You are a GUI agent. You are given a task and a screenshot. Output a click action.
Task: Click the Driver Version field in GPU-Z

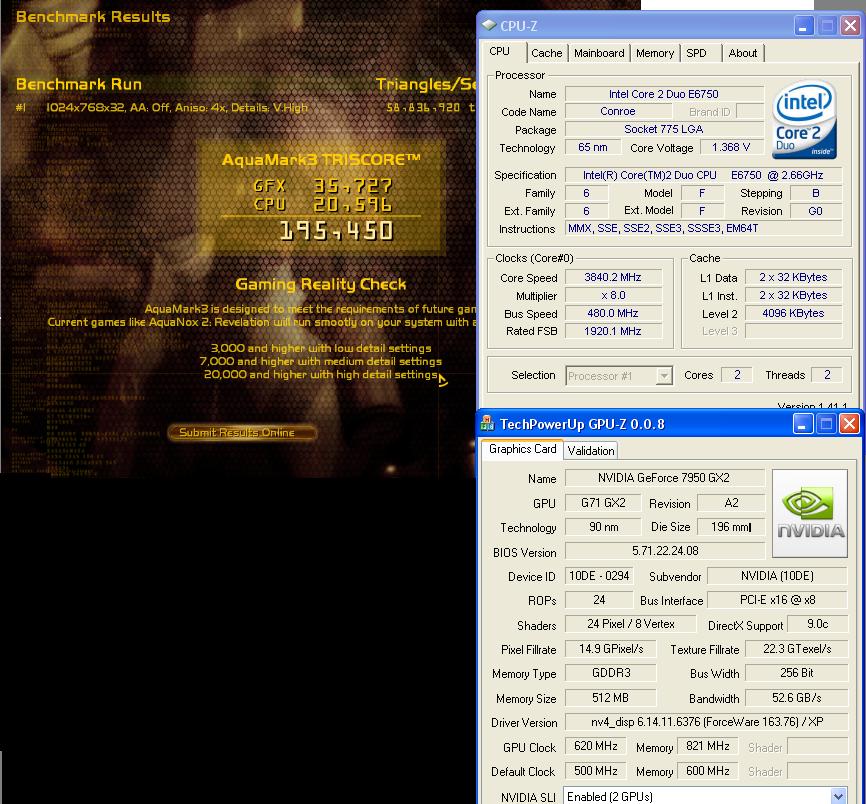click(x=706, y=722)
